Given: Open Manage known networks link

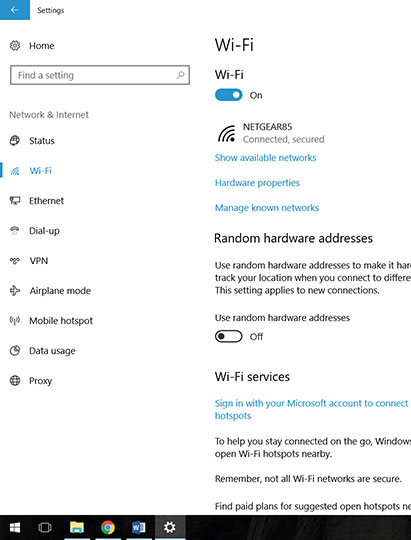Looking at the screenshot, I should (x=267, y=208).
